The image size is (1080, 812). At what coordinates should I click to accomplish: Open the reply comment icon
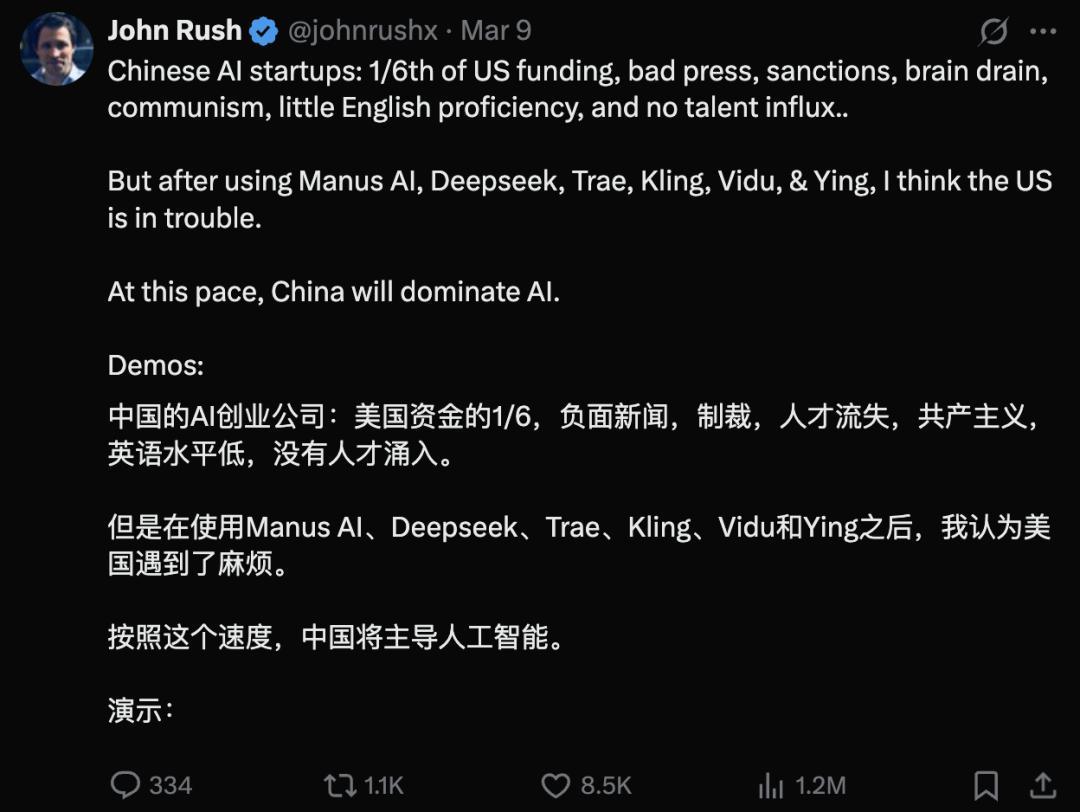point(125,785)
